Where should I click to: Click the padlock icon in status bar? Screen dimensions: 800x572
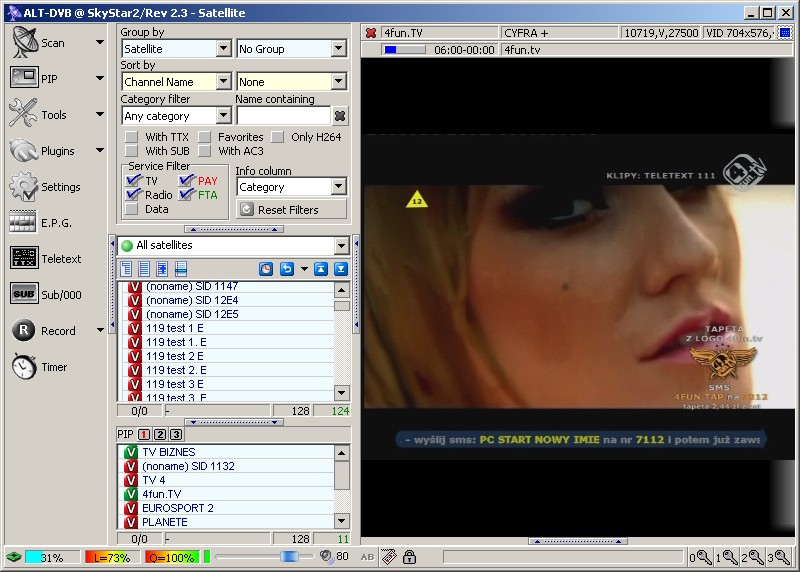click(410, 557)
